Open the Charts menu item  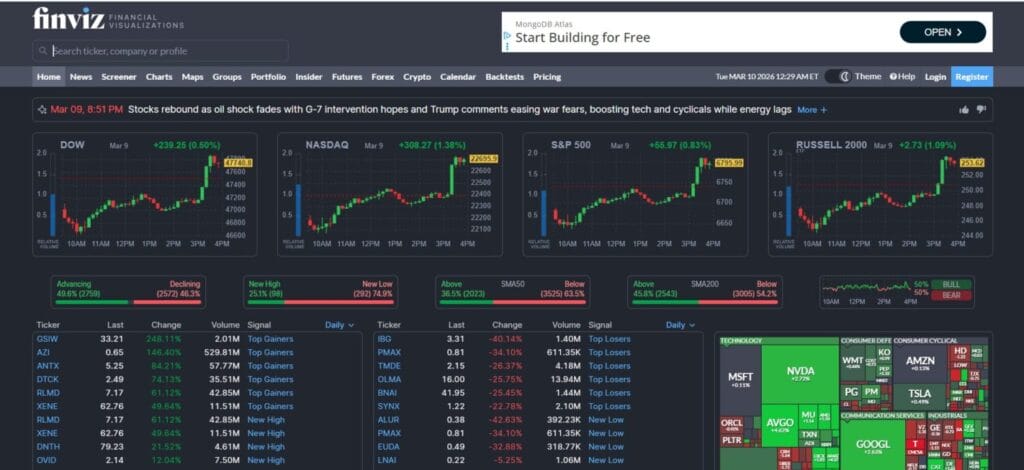click(x=159, y=76)
